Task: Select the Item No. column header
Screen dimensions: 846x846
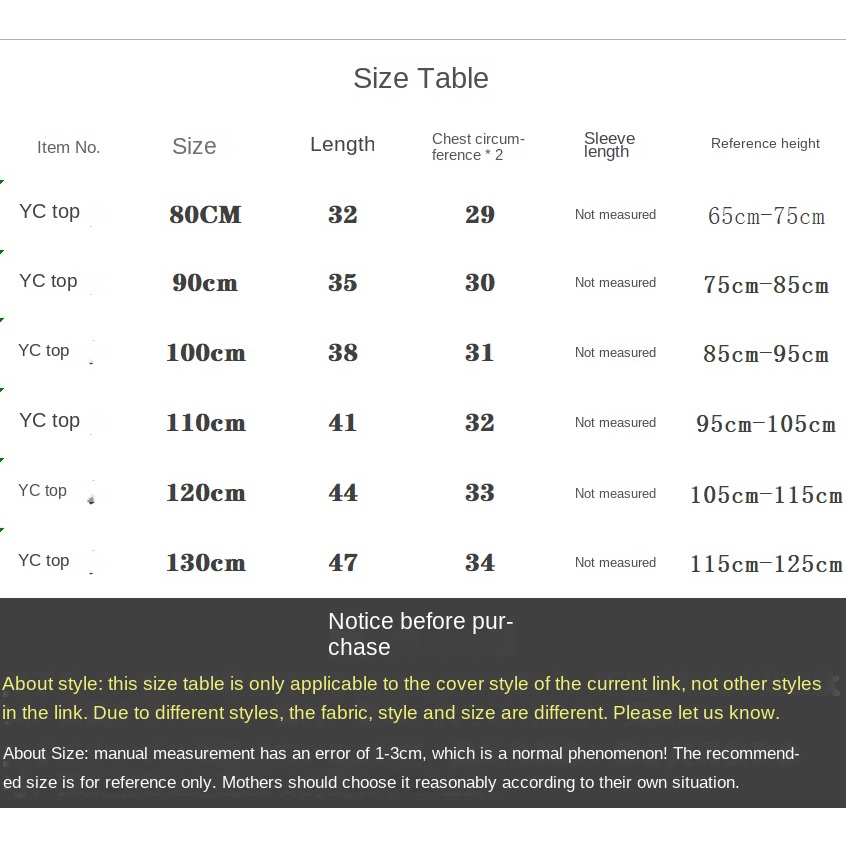Action: [x=69, y=147]
